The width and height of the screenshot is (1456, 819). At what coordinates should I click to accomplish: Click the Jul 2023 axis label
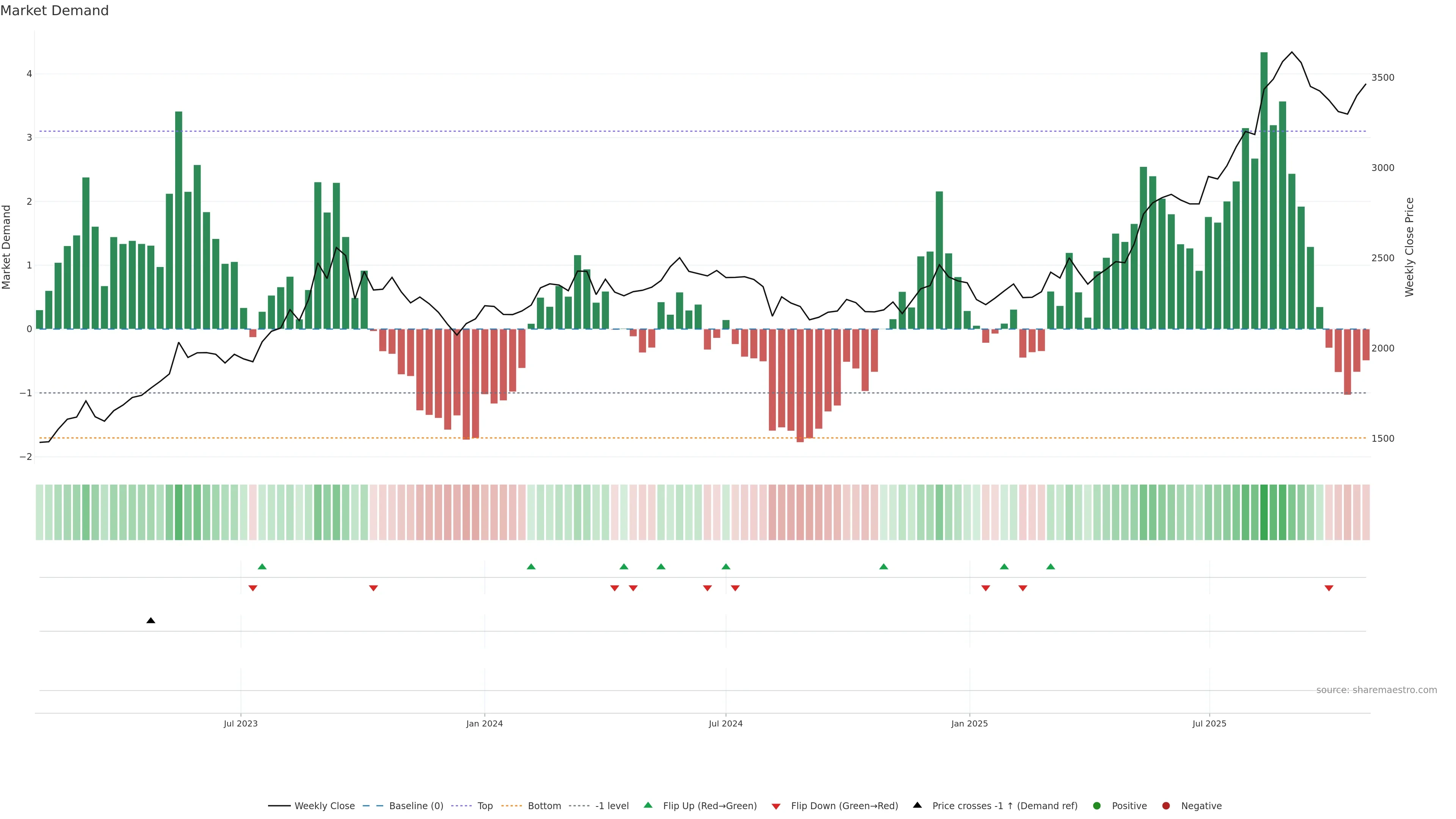click(240, 723)
